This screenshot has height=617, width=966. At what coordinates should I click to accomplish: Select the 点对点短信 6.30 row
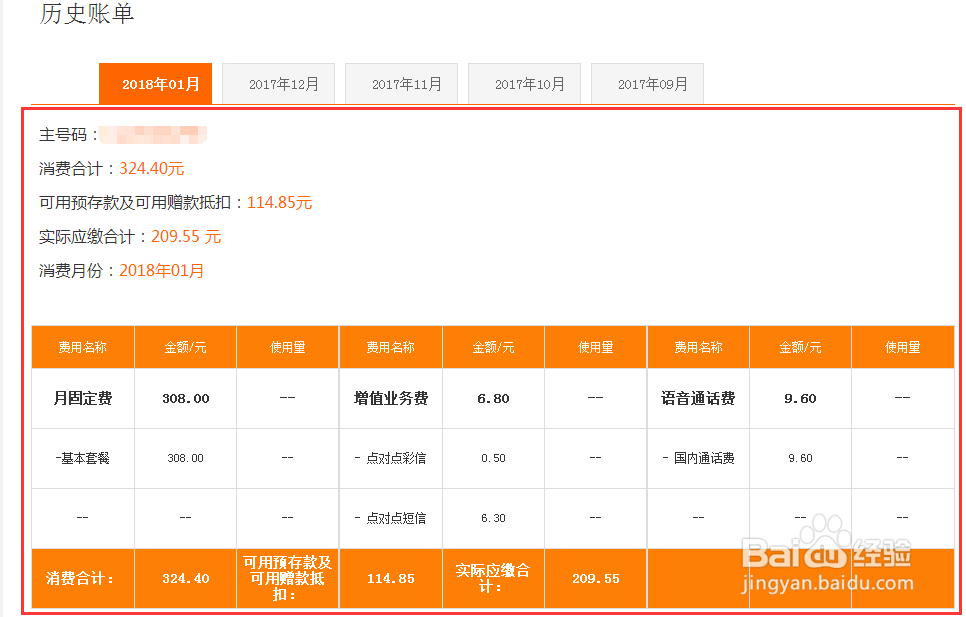click(x=390, y=518)
